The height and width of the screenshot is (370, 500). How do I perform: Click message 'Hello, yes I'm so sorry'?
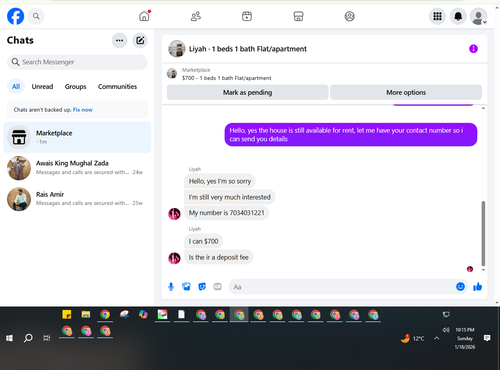tap(220, 181)
